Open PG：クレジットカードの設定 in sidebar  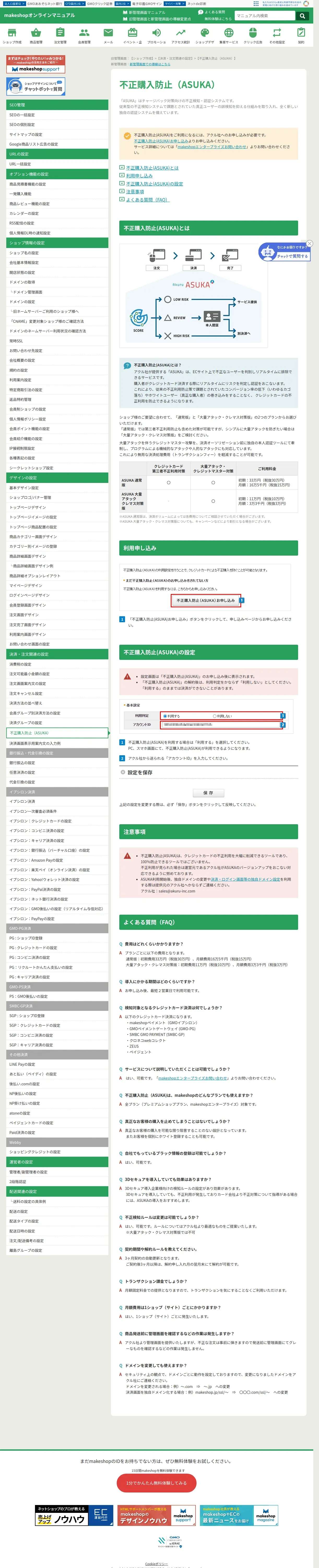pos(57,948)
